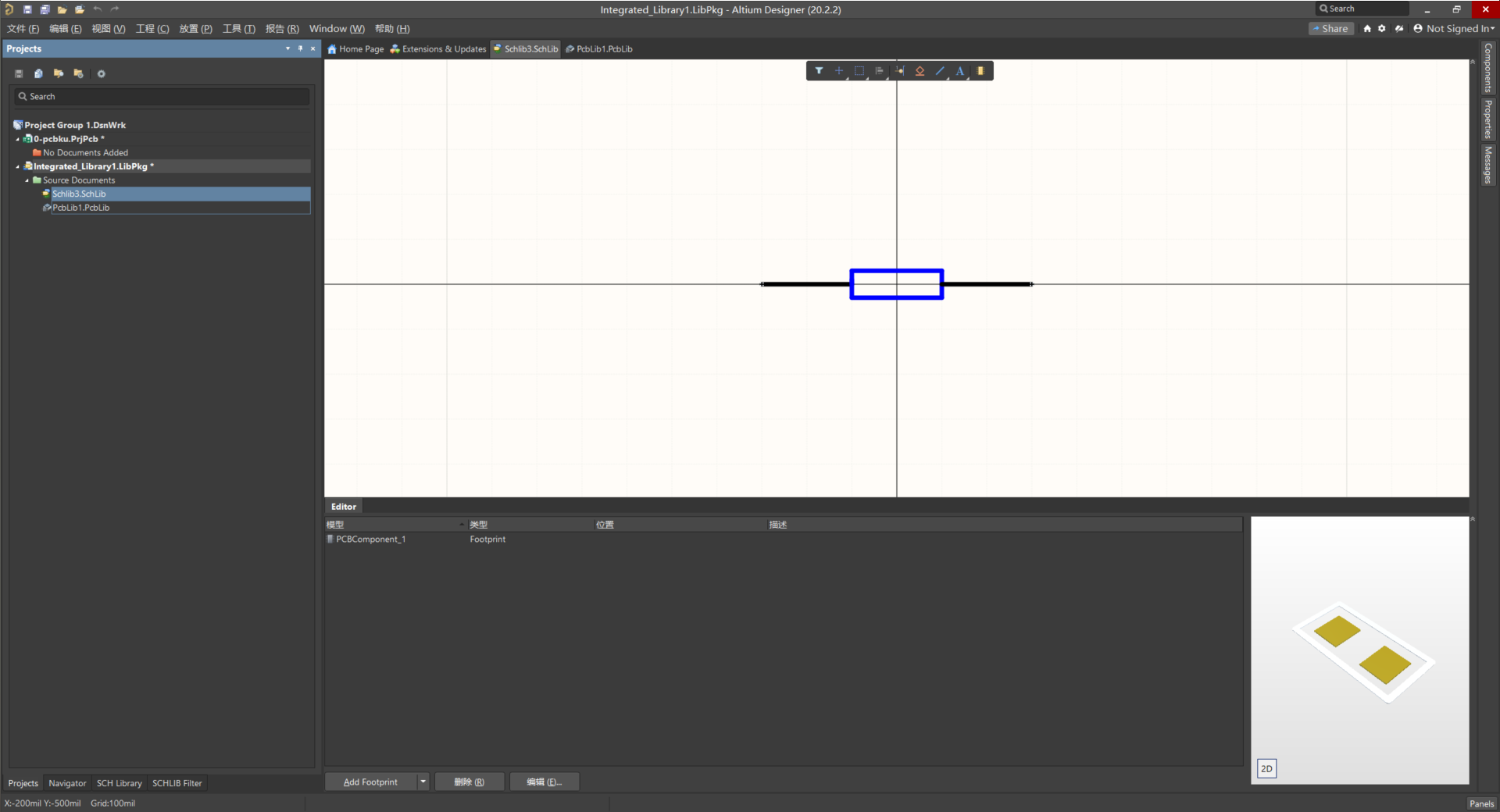Click the home icon near Share

(1367, 29)
